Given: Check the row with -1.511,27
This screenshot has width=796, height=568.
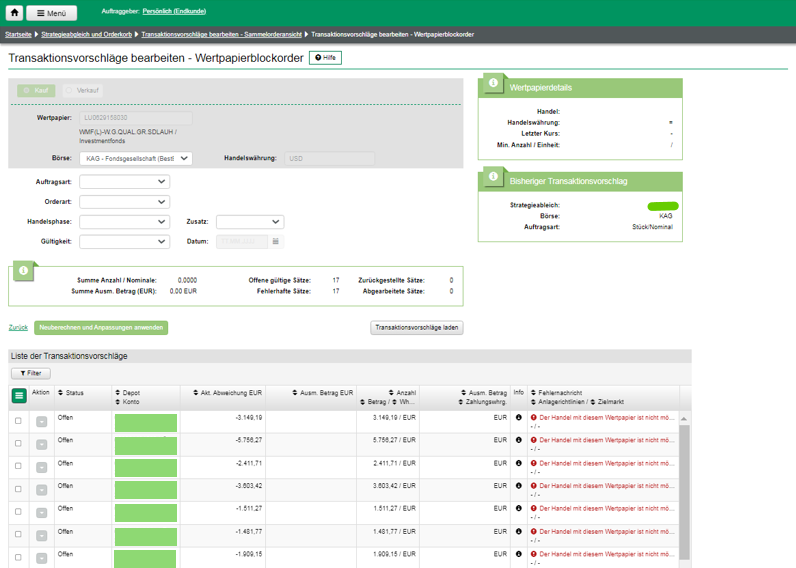Looking at the screenshot, I should point(18,512).
